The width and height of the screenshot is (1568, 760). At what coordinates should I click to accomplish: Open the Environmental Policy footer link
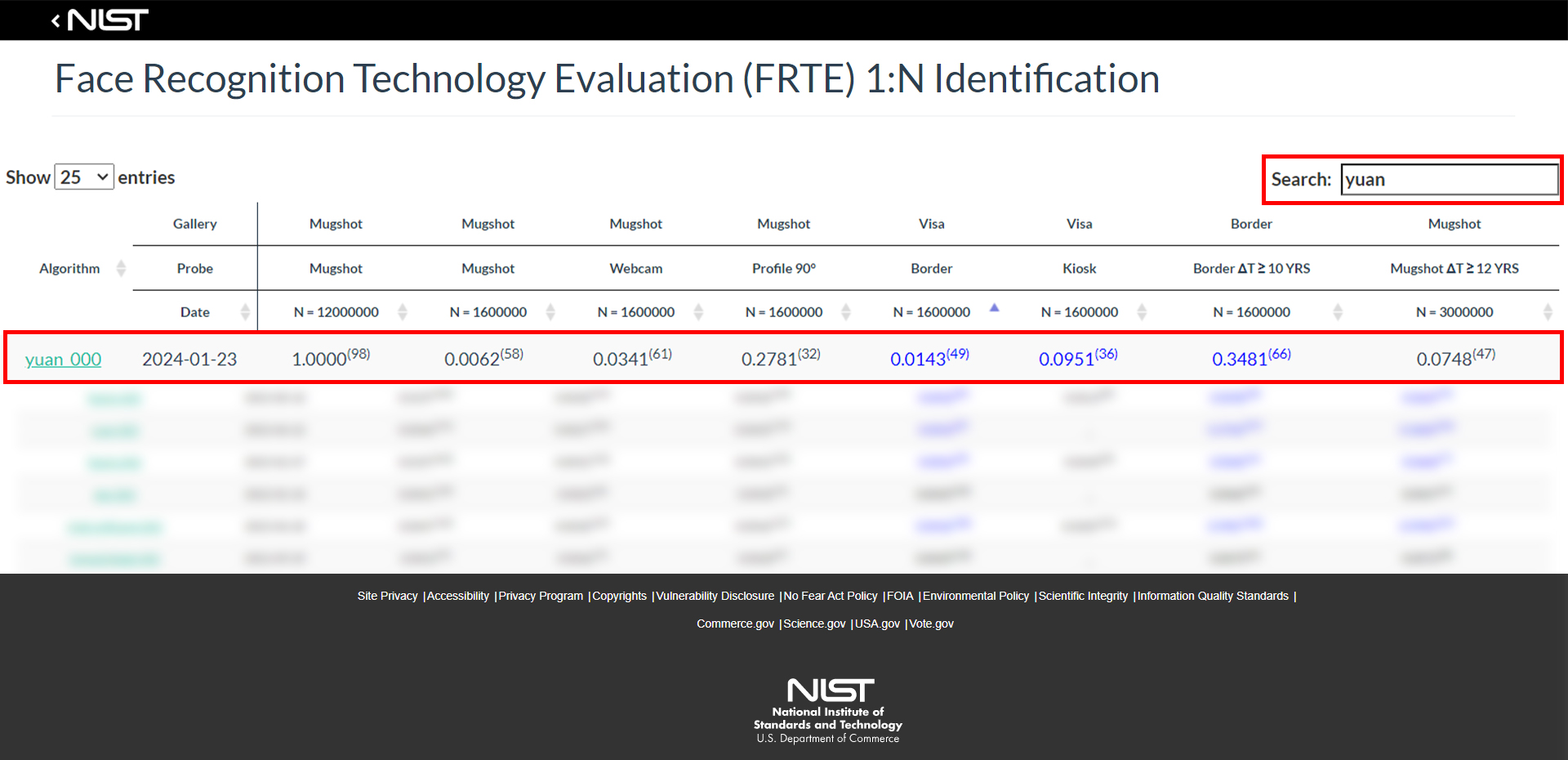(x=976, y=596)
